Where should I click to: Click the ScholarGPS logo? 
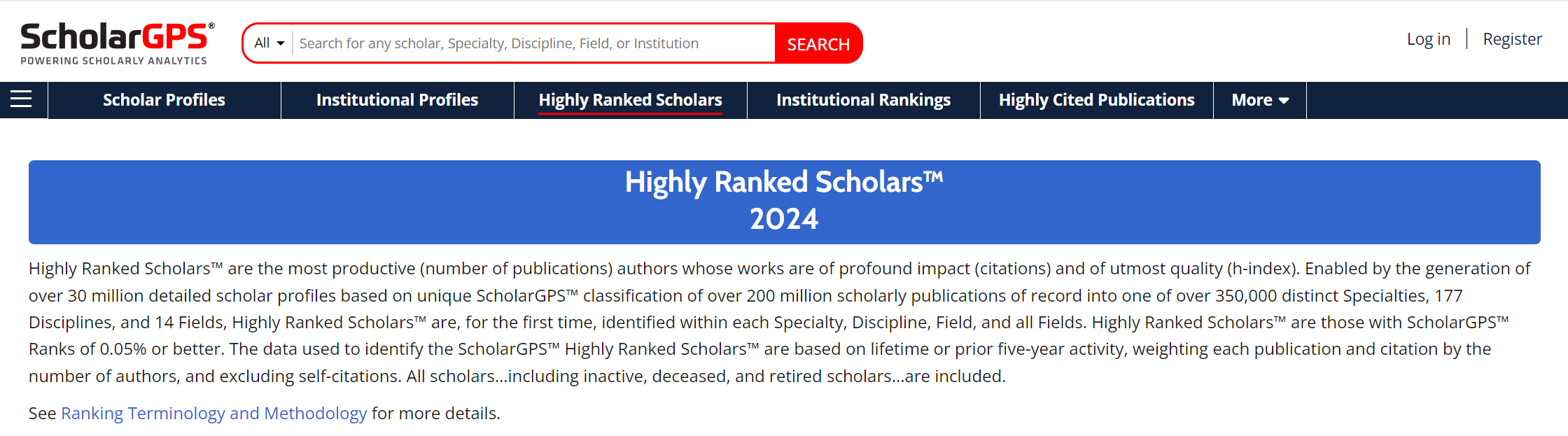[x=117, y=43]
